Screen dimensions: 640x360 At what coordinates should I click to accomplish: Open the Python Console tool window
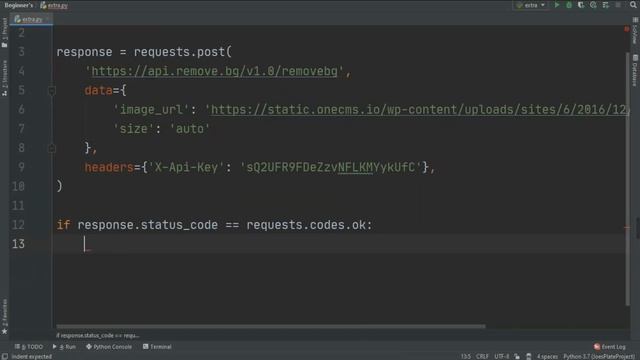click(x=109, y=347)
